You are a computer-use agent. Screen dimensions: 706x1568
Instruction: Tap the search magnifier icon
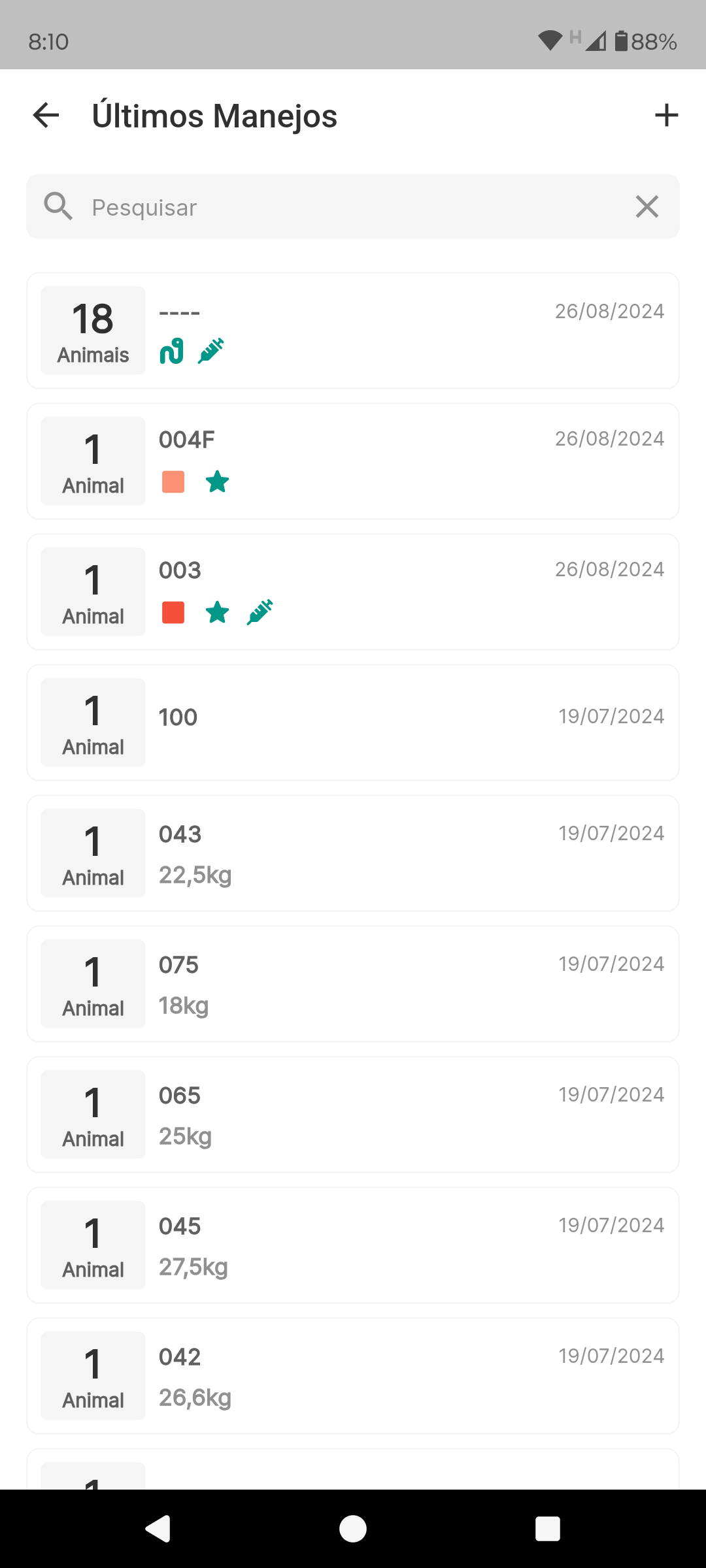tap(58, 207)
